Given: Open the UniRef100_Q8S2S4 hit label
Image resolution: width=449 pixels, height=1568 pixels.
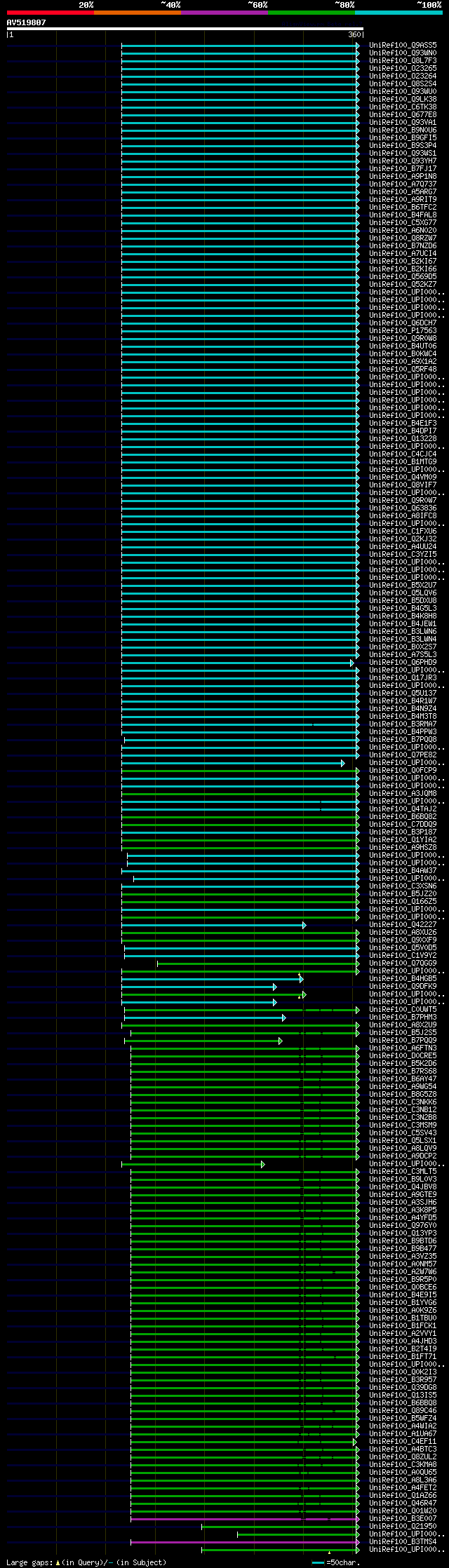Looking at the screenshot, I should pos(403,83).
